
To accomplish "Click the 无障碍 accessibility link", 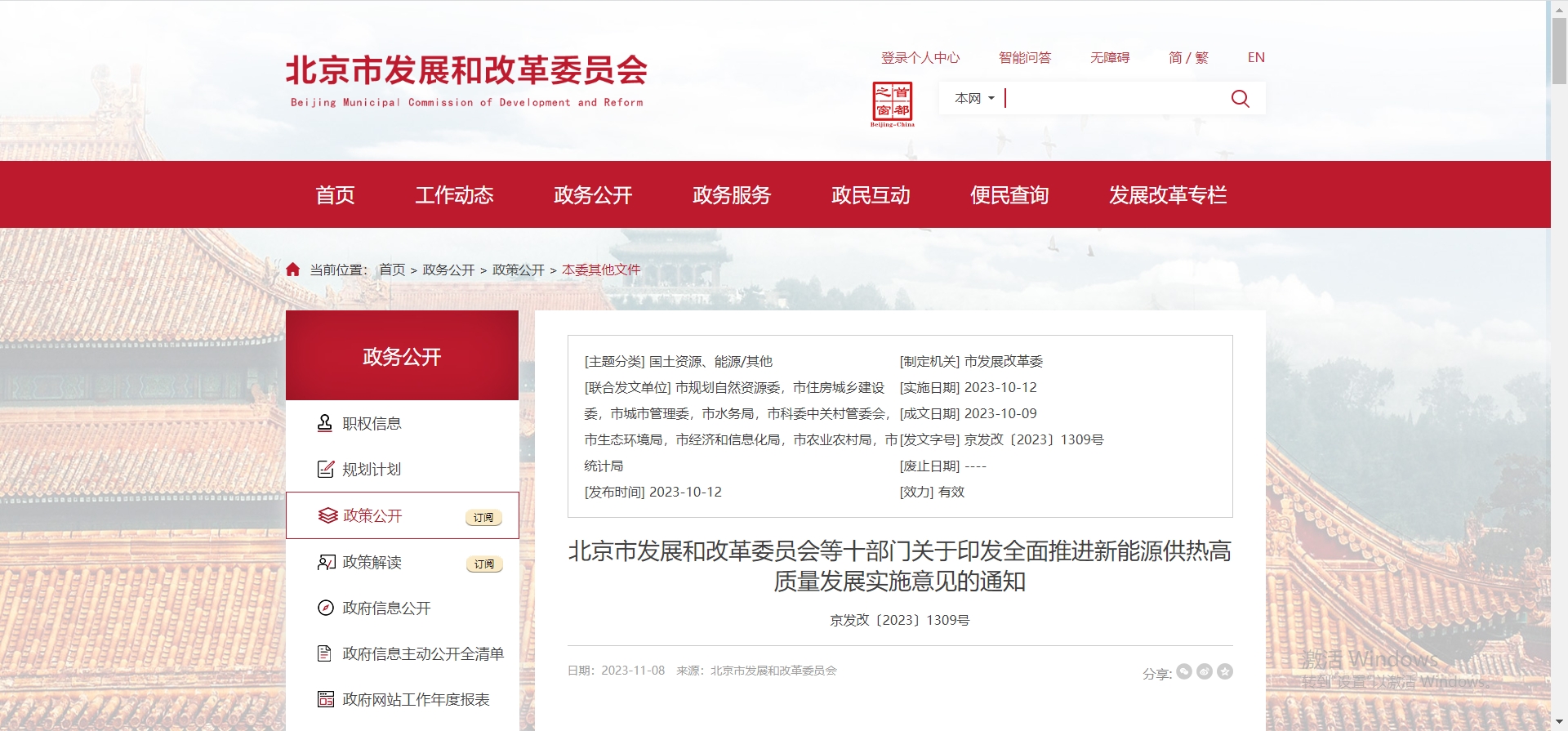I will coord(1110,57).
